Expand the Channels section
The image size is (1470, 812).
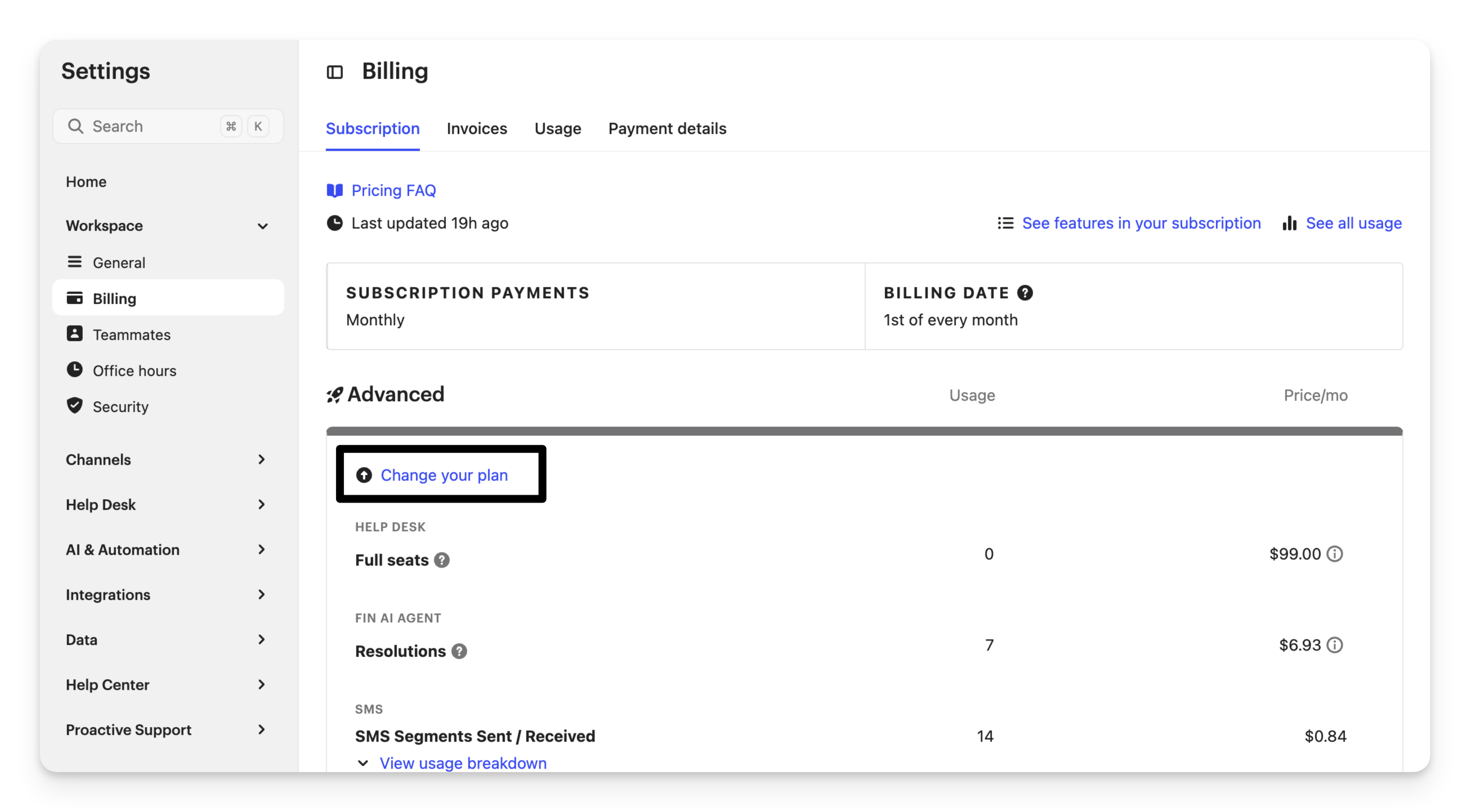(x=261, y=460)
